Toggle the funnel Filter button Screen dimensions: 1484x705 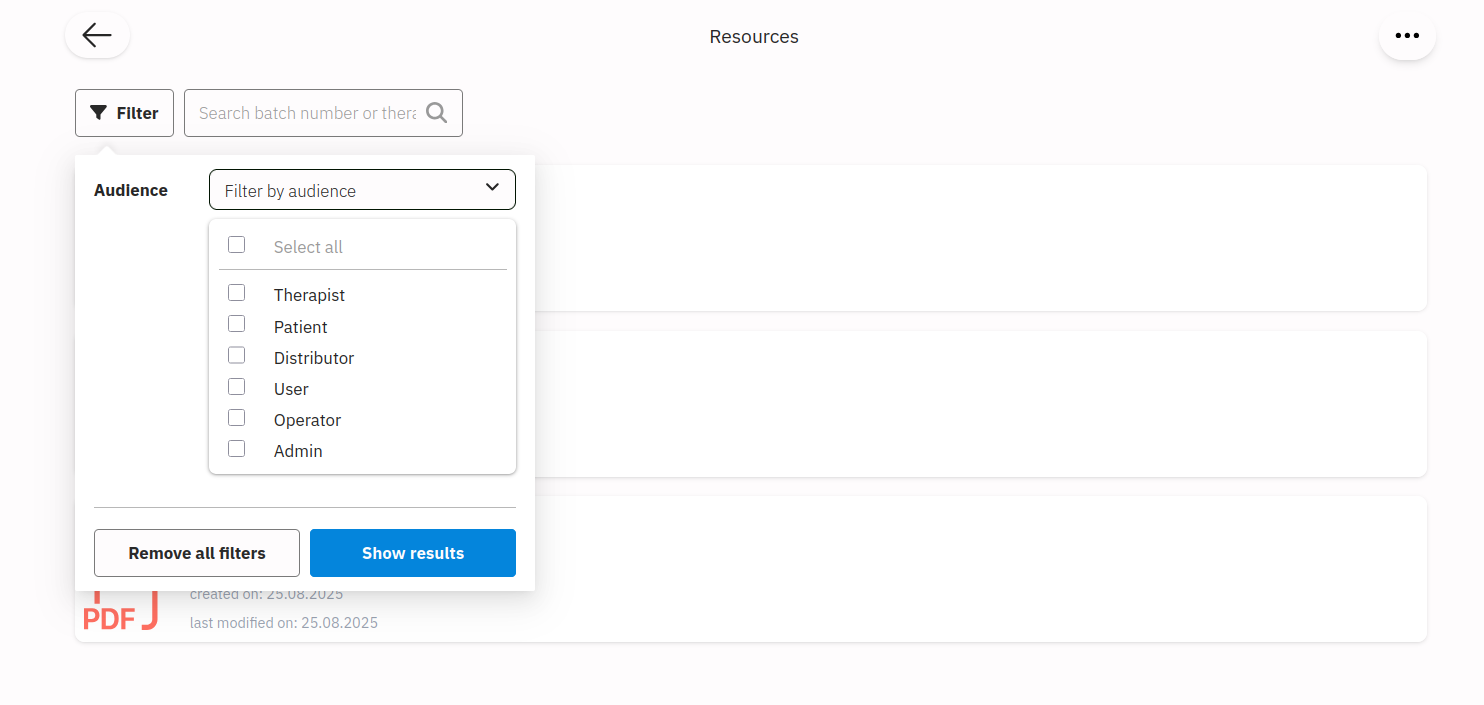click(x=124, y=113)
